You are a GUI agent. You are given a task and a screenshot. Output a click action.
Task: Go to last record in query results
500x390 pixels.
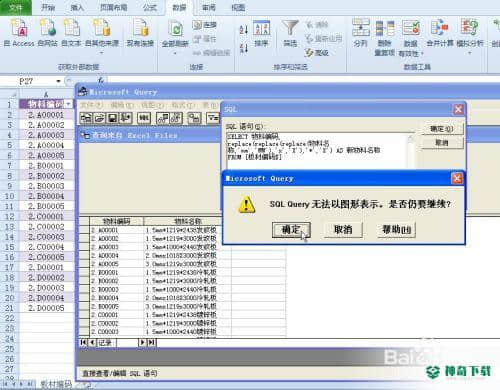(151, 342)
